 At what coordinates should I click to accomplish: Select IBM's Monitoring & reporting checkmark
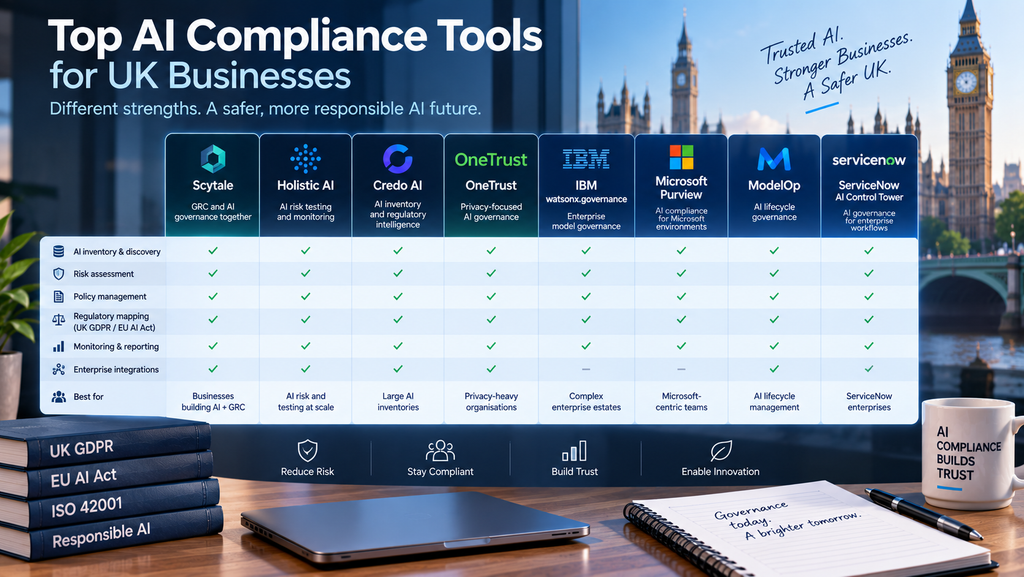tap(586, 346)
